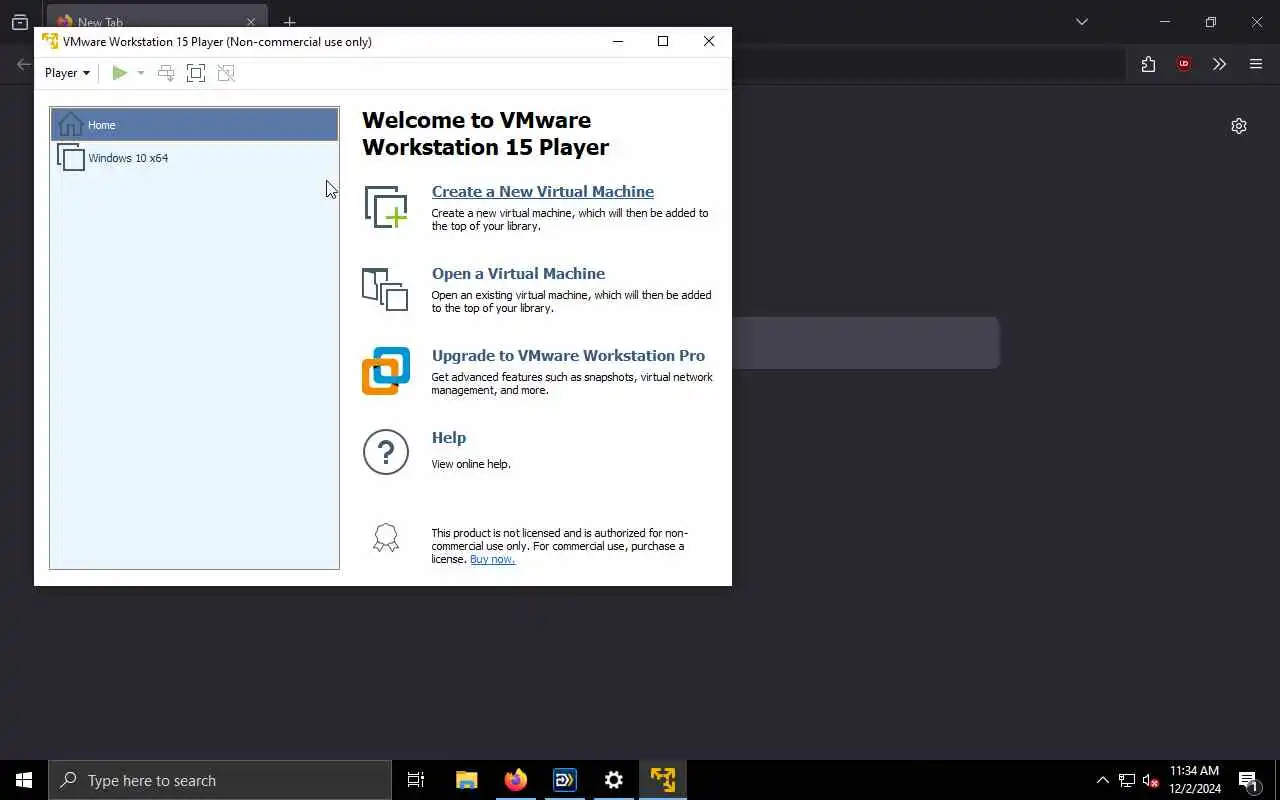Click the muted volume tray icon
Image resolution: width=1280 pixels, height=800 pixels.
(1151, 780)
